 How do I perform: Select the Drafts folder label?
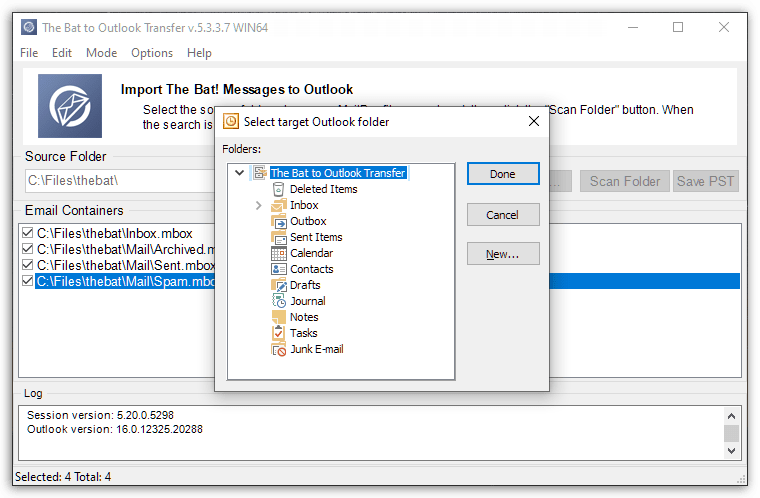coord(305,285)
